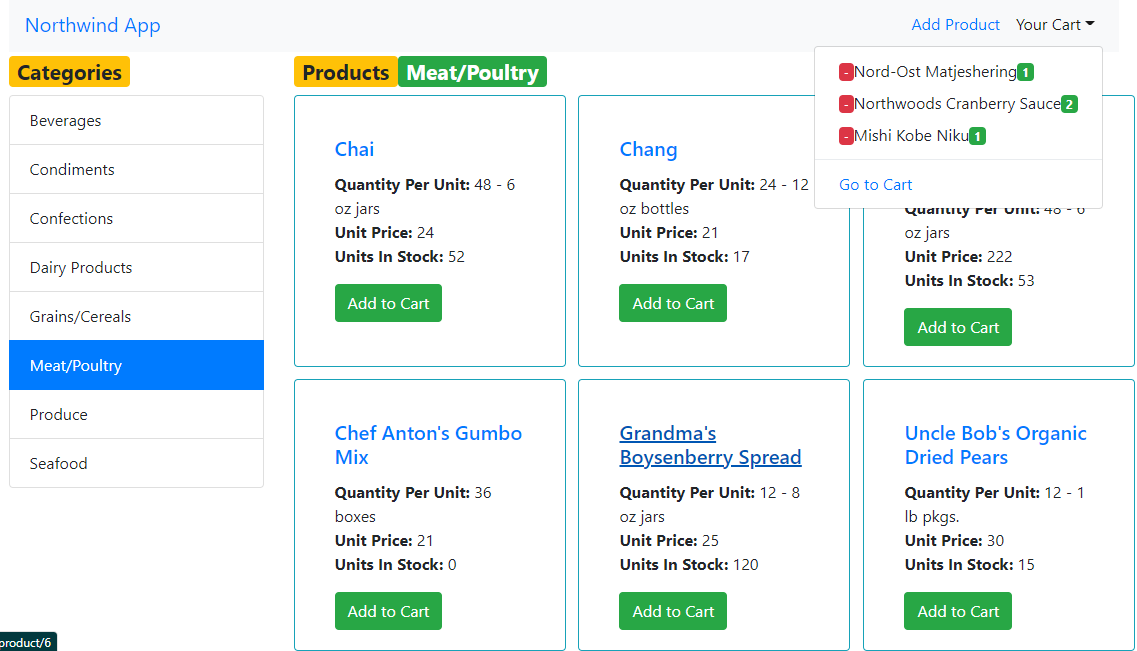
Task: Open the Chang product details
Action: [x=648, y=149]
